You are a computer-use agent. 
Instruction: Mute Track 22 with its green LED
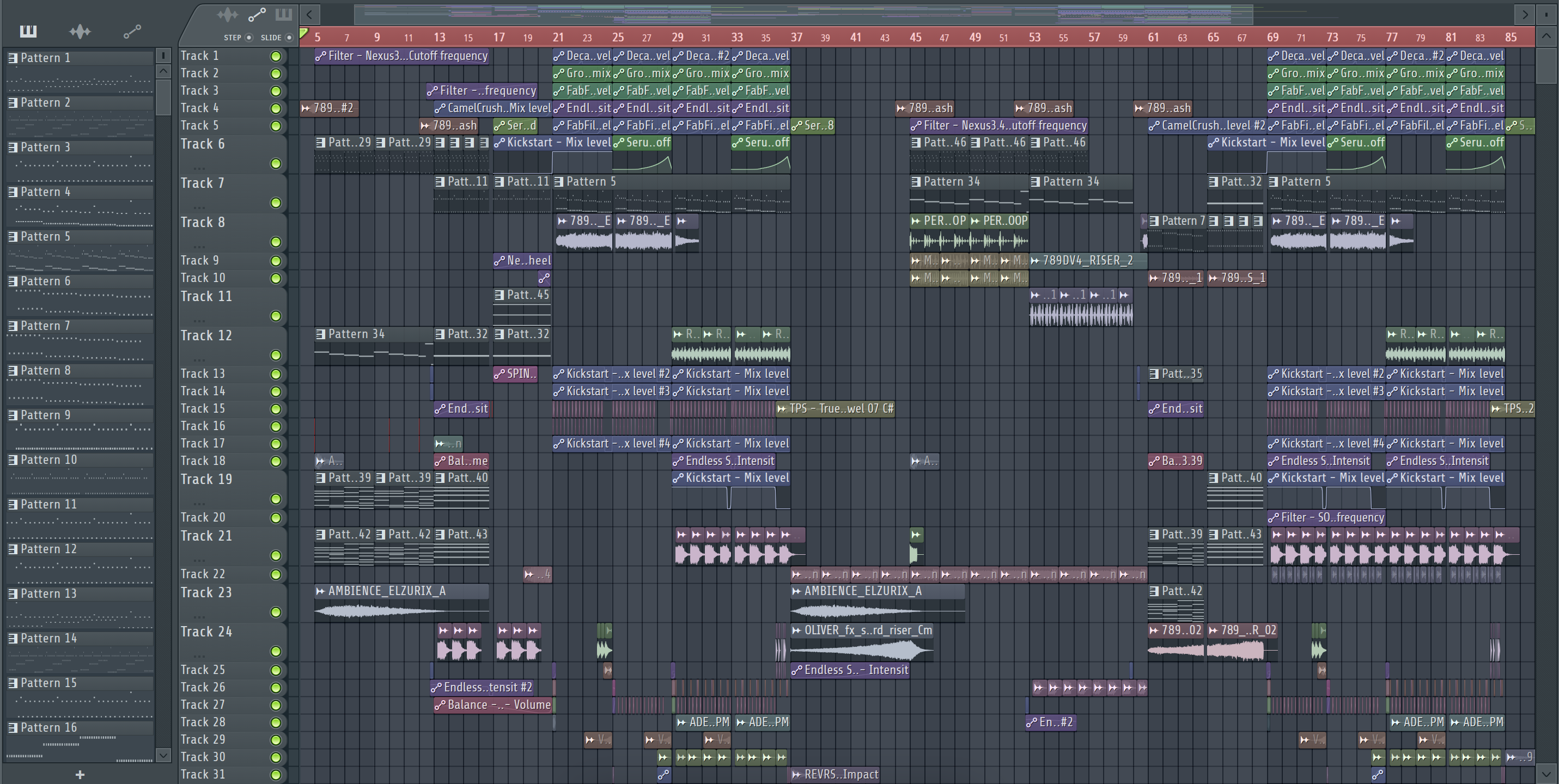coord(276,574)
